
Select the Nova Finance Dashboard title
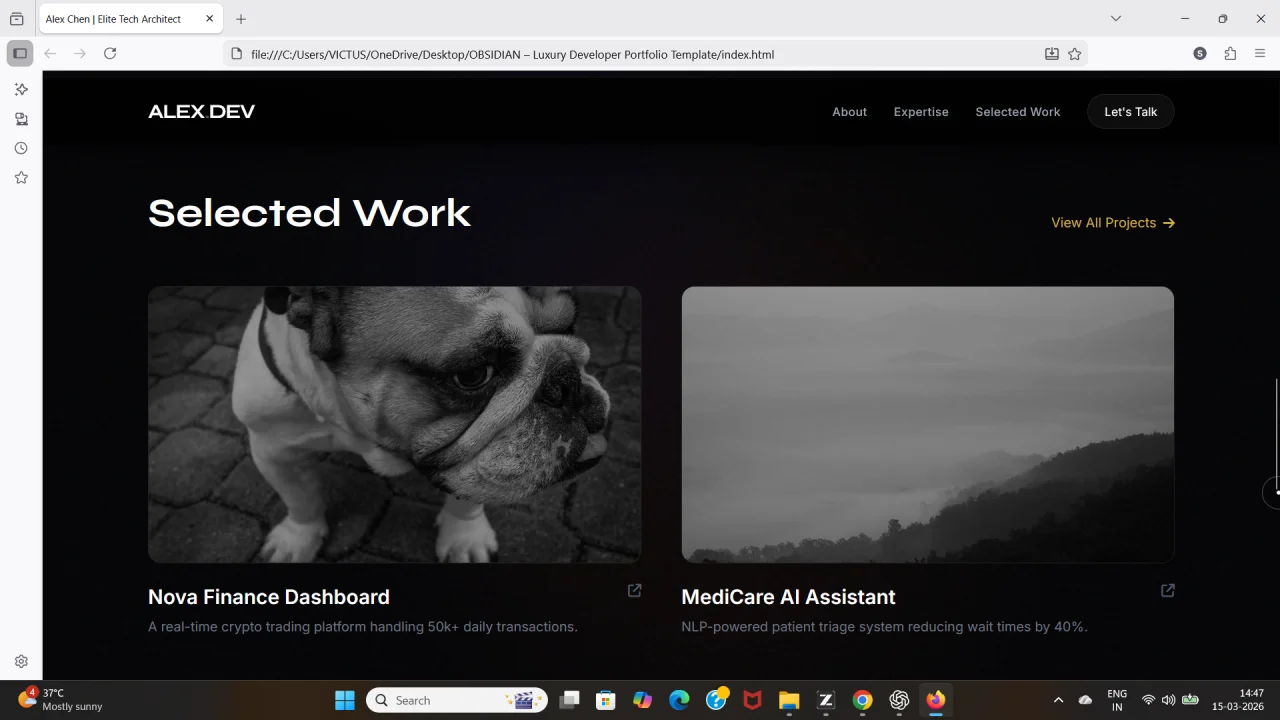pos(269,597)
